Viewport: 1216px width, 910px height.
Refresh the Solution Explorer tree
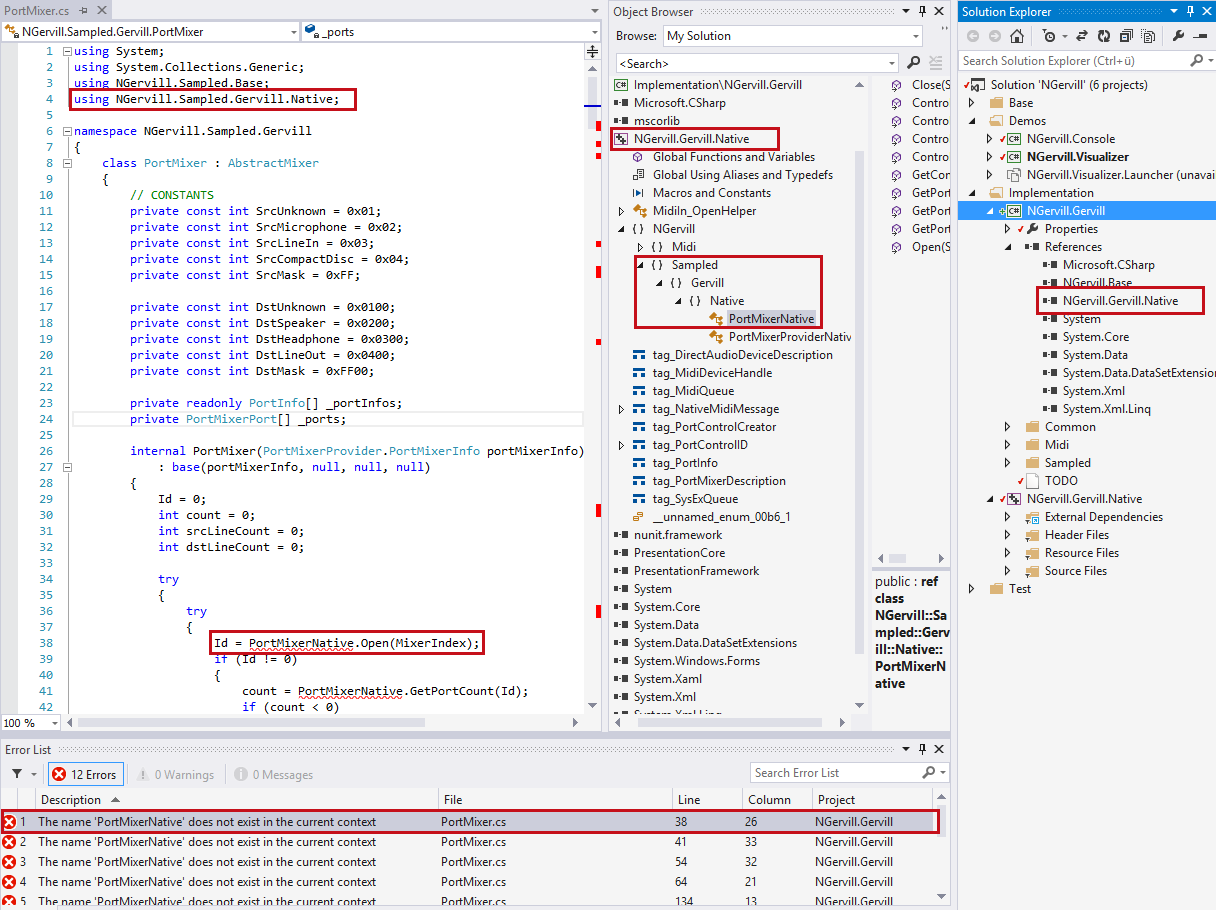1104,36
